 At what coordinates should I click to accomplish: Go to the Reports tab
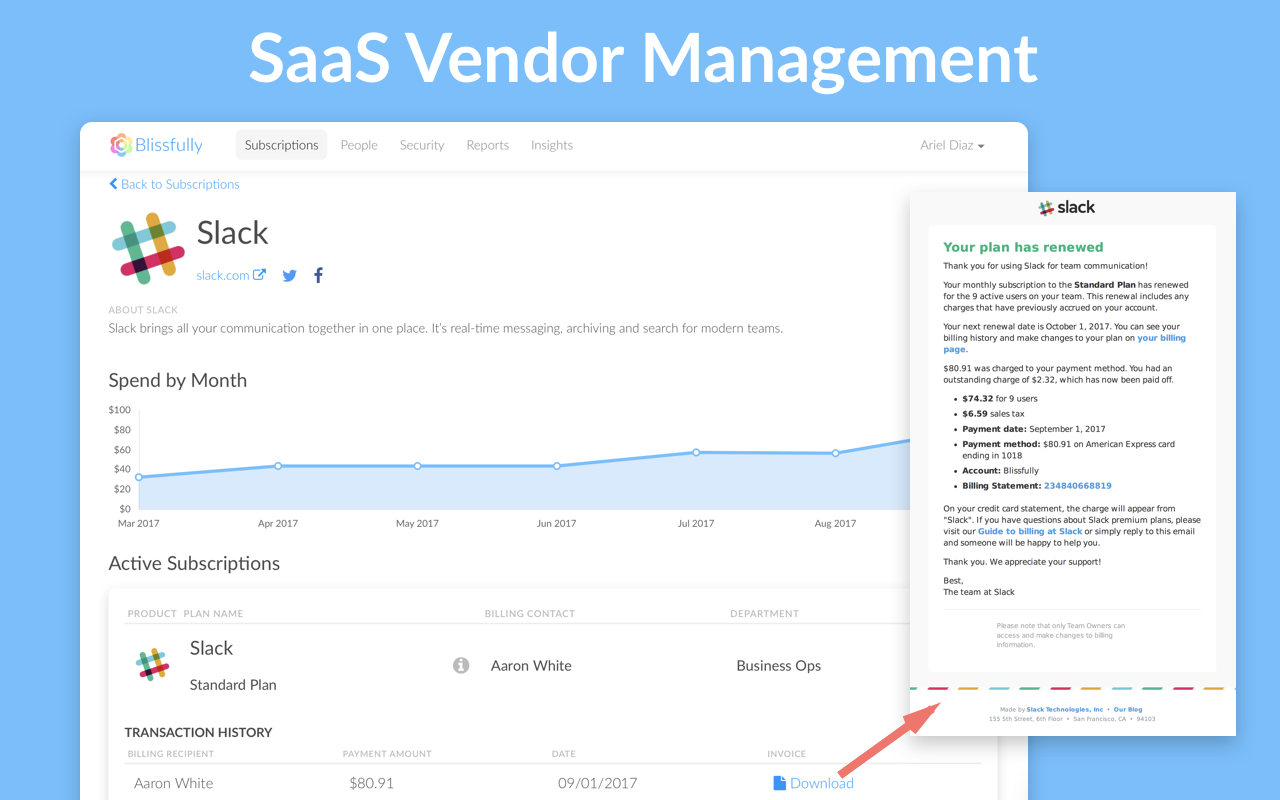(488, 145)
